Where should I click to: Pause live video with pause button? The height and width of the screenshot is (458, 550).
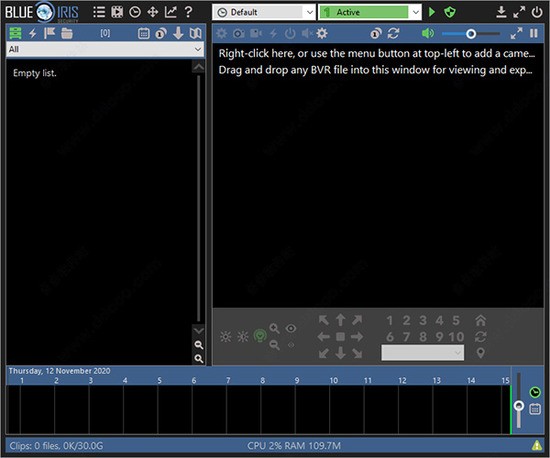534,33
